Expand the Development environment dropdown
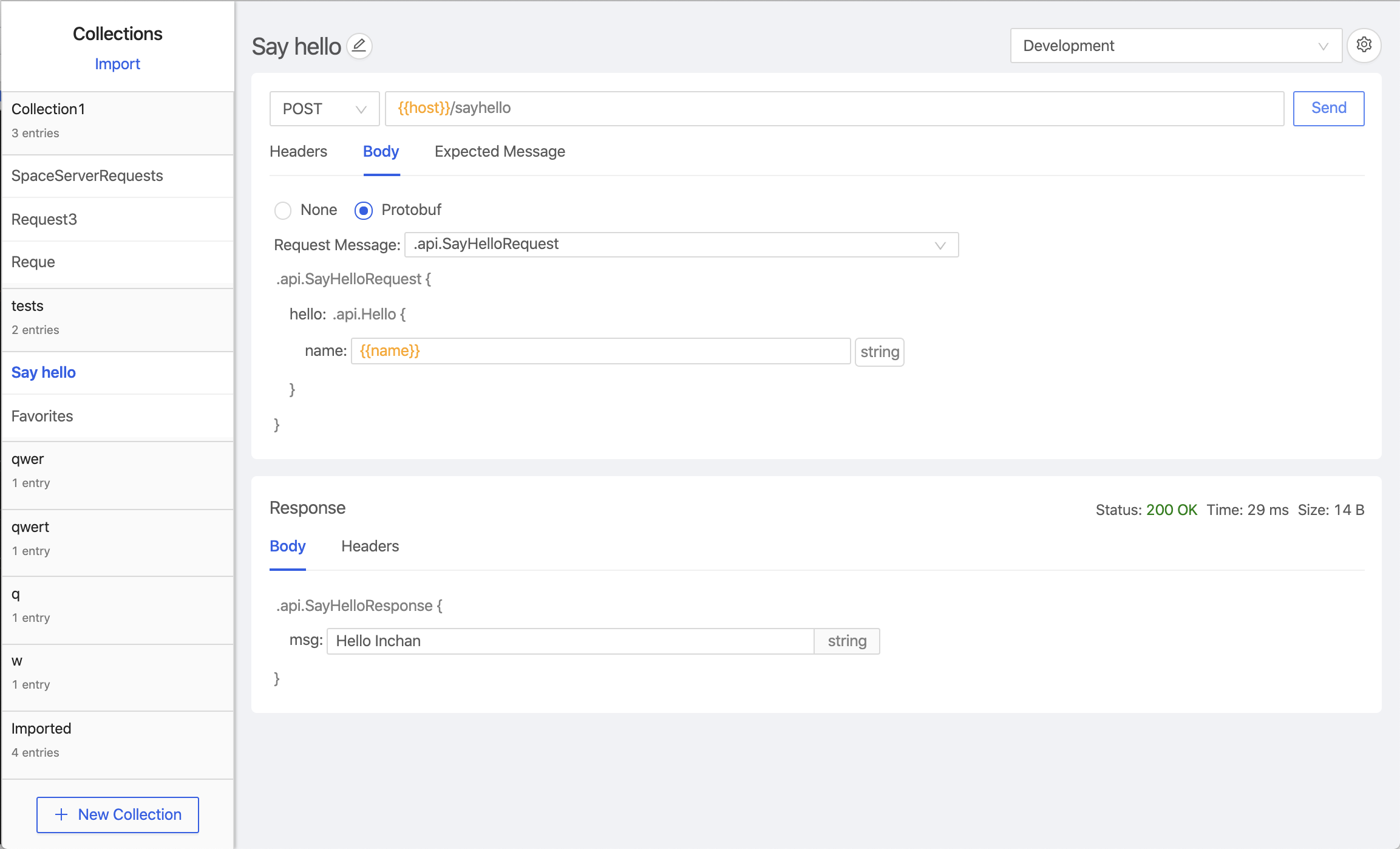The width and height of the screenshot is (1400, 849). 1175,46
